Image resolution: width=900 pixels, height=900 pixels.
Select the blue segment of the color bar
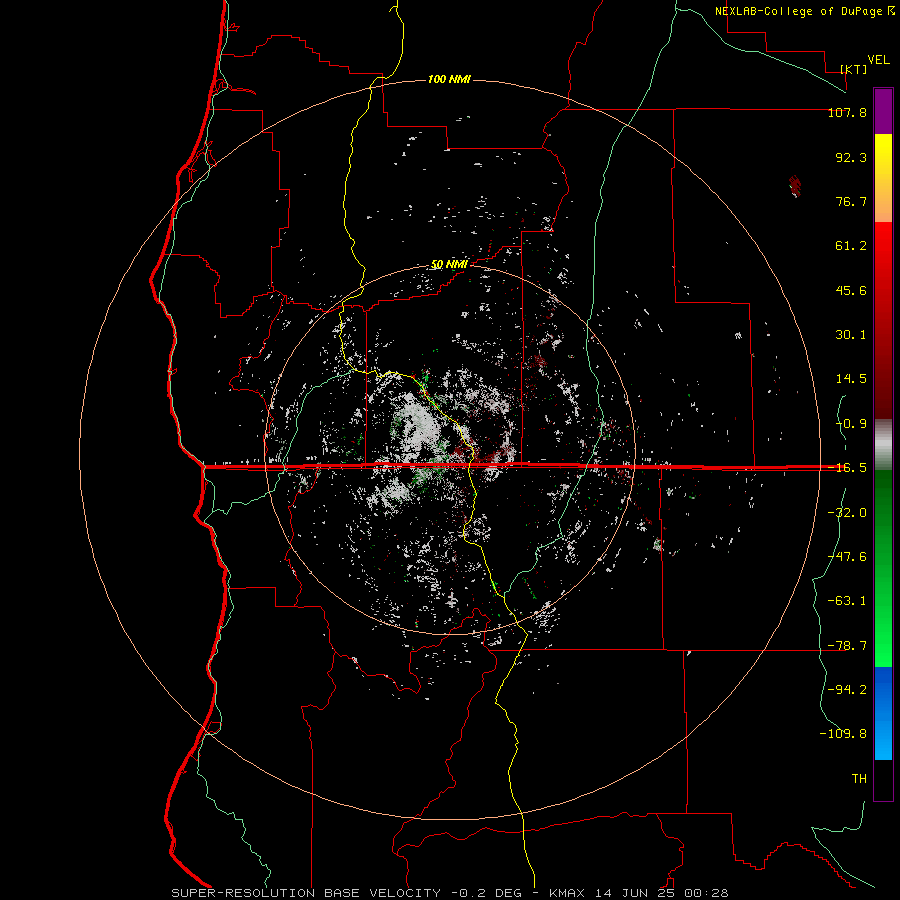(x=883, y=713)
